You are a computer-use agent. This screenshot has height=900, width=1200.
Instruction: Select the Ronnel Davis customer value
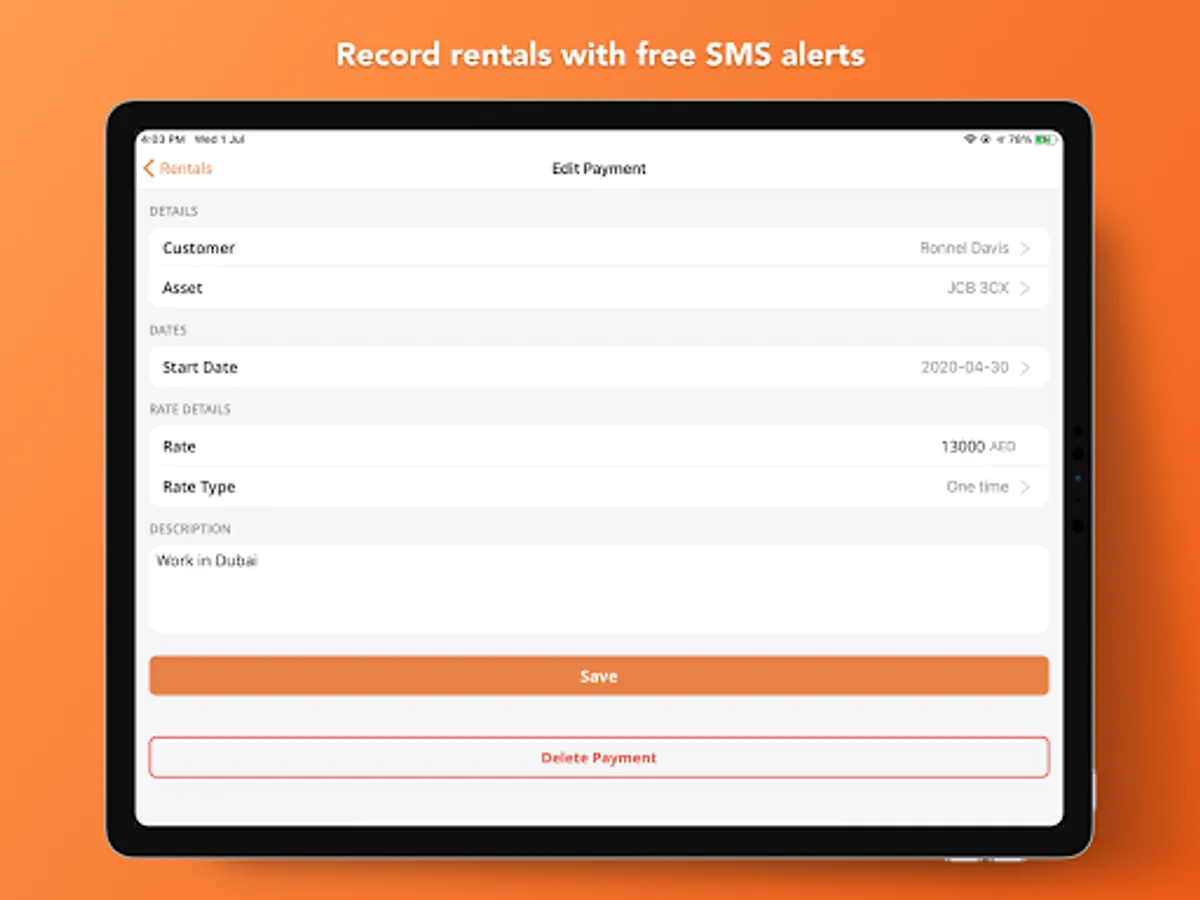(x=964, y=248)
